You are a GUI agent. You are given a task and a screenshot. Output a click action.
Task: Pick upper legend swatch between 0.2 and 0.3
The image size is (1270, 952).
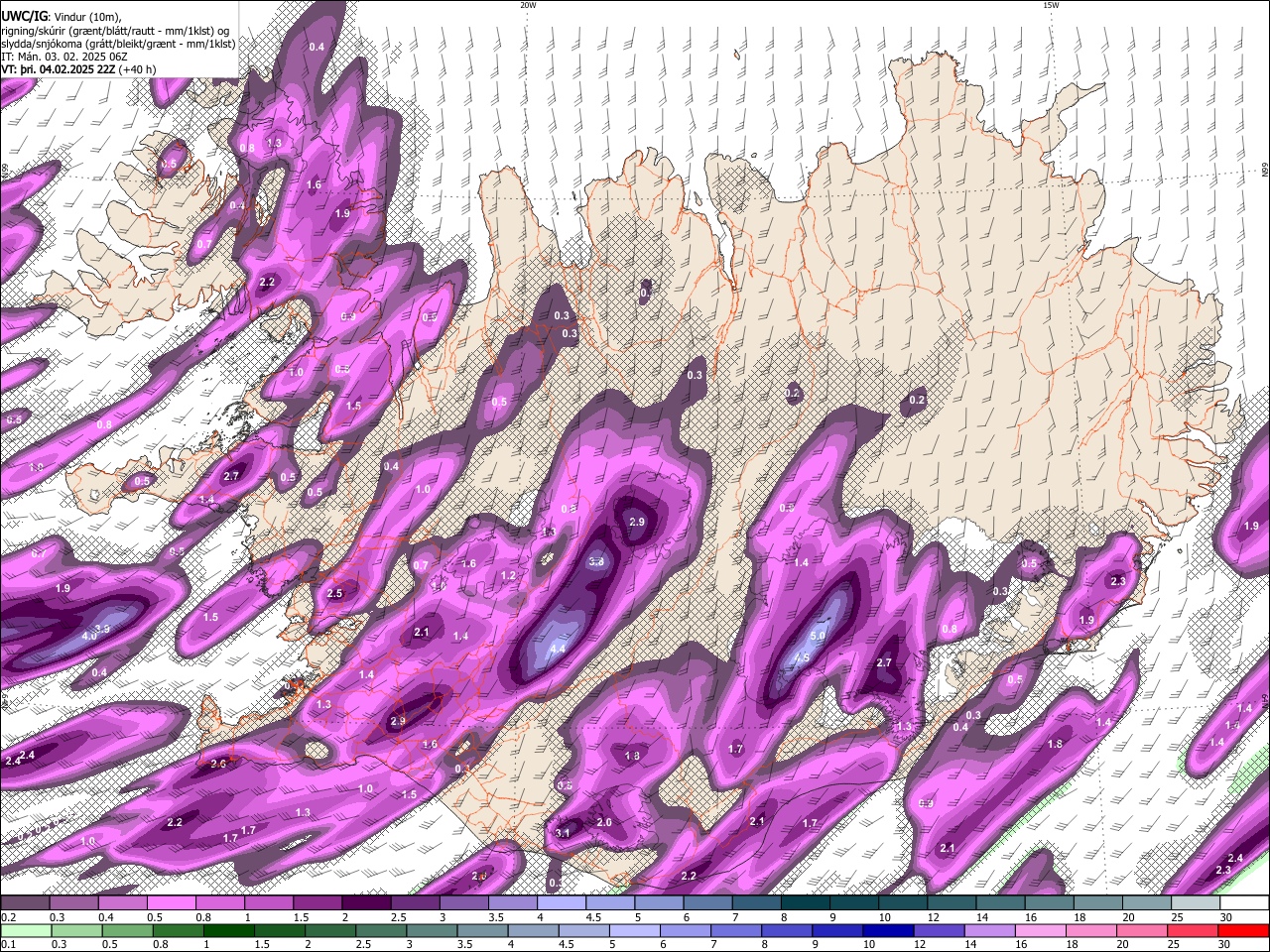coord(26,902)
